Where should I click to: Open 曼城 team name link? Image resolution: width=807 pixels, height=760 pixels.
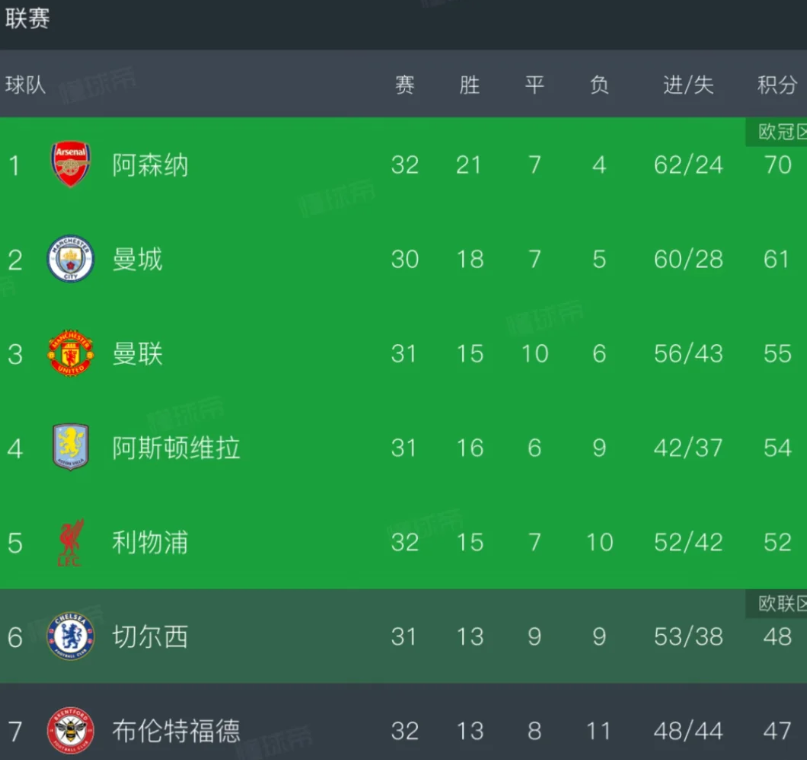point(138,260)
